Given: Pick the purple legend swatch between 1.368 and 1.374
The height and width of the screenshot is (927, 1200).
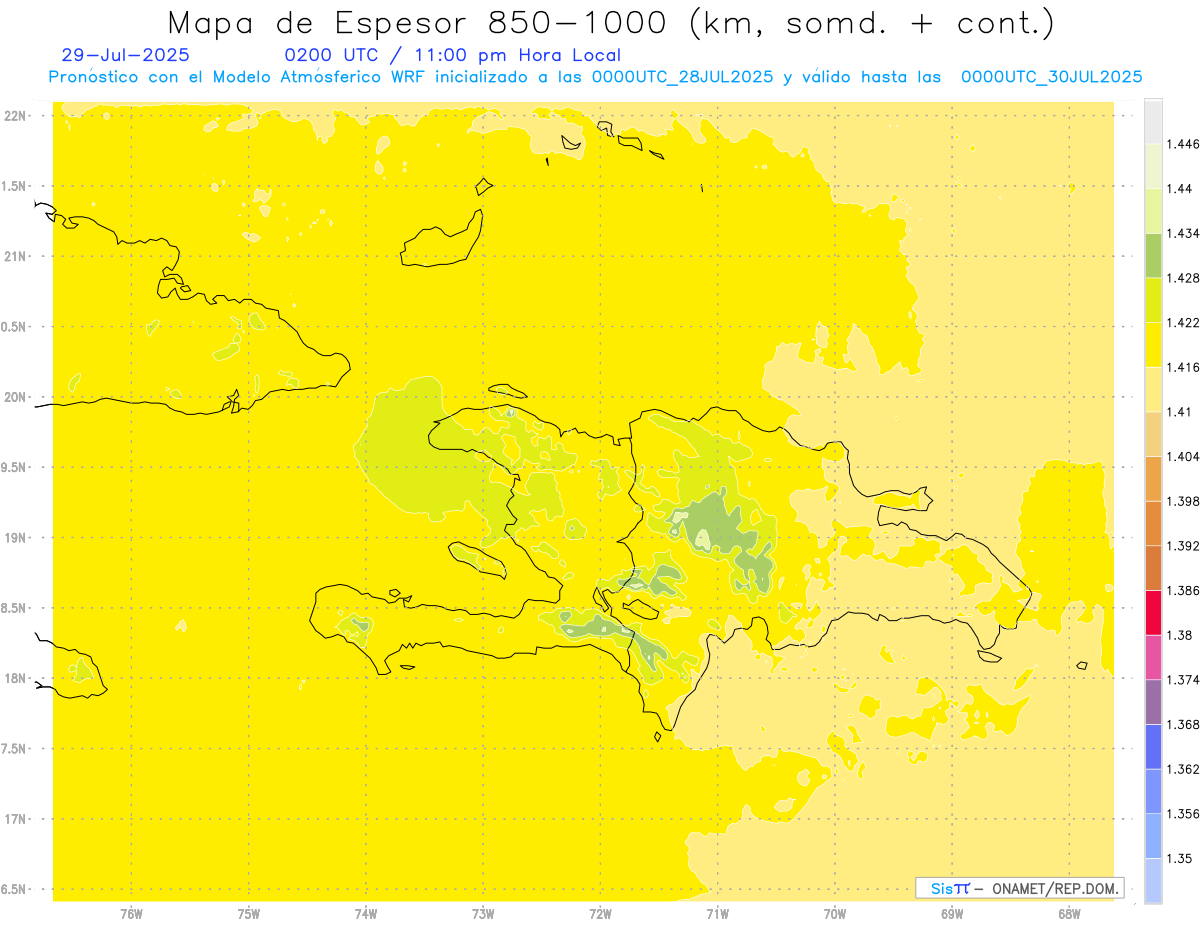Looking at the screenshot, I should [x=1153, y=702].
